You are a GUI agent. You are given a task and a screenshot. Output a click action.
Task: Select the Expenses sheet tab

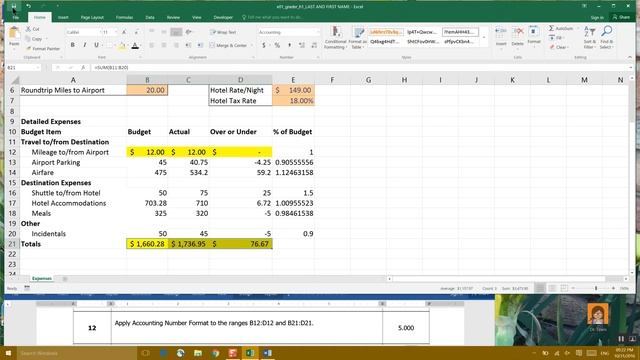point(42,278)
